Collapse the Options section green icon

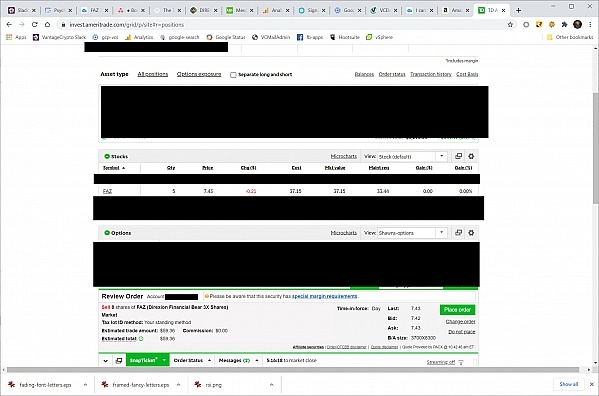107,233
